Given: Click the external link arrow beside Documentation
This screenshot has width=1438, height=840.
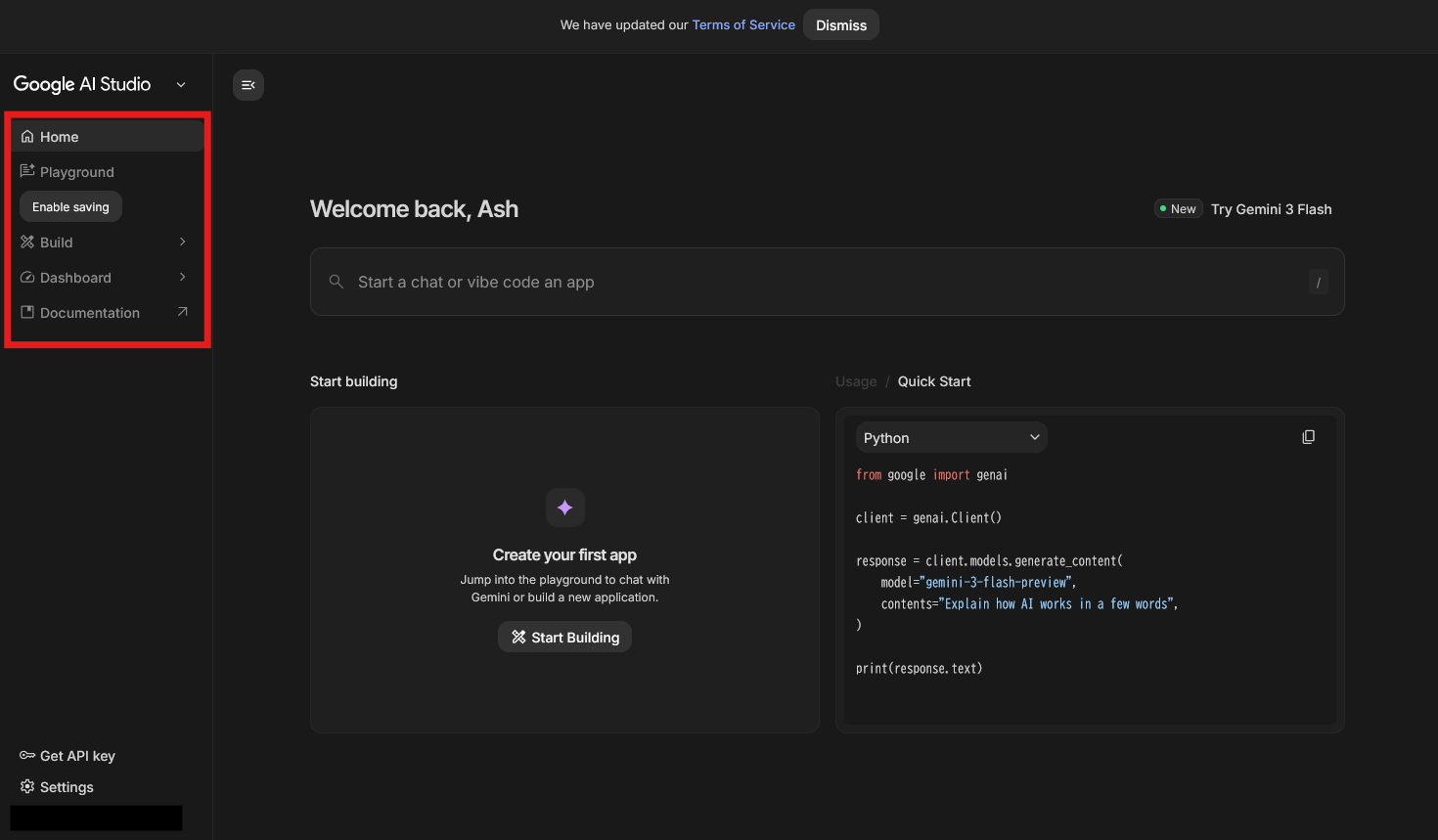Looking at the screenshot, I should 182,312.
